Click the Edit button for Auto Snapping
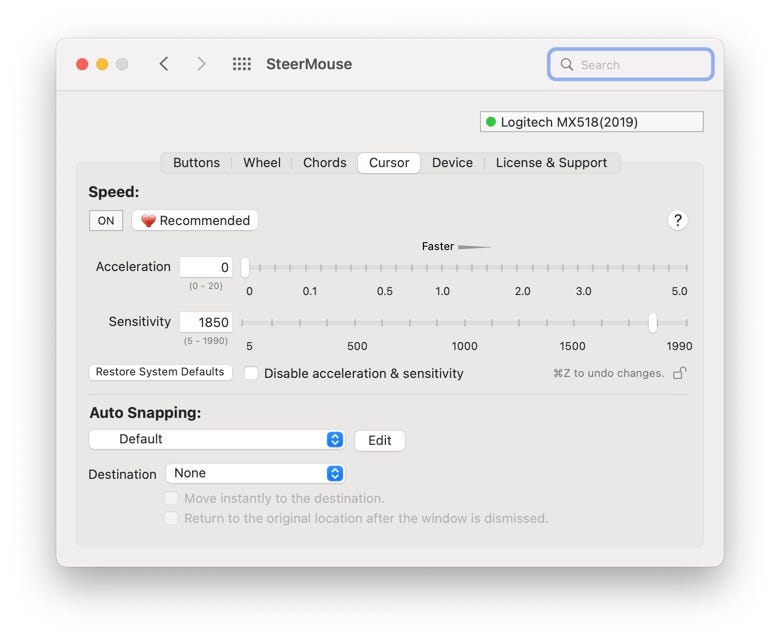Screen dimensions: 780x641 [x=380, y=440]
